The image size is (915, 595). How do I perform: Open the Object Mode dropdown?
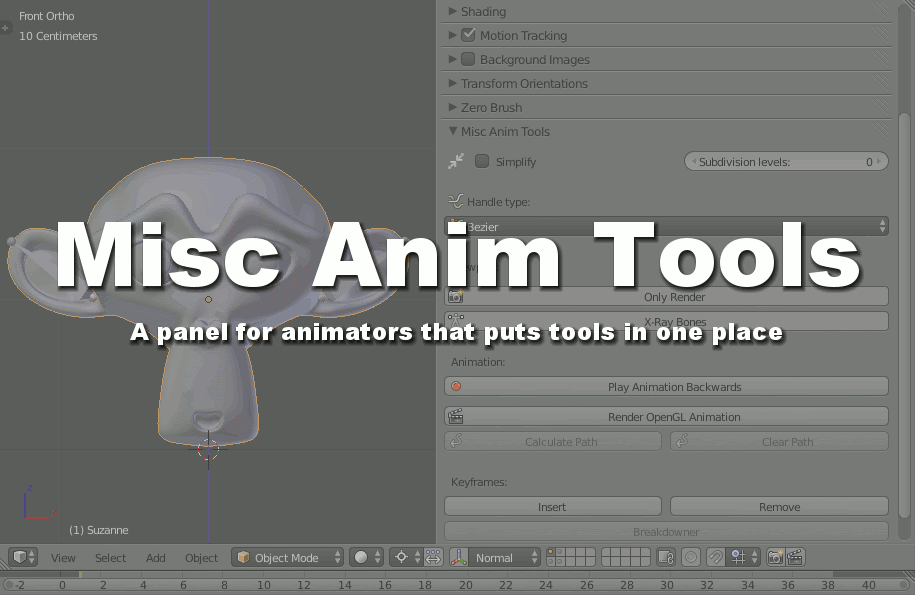[x=288, y=557]
